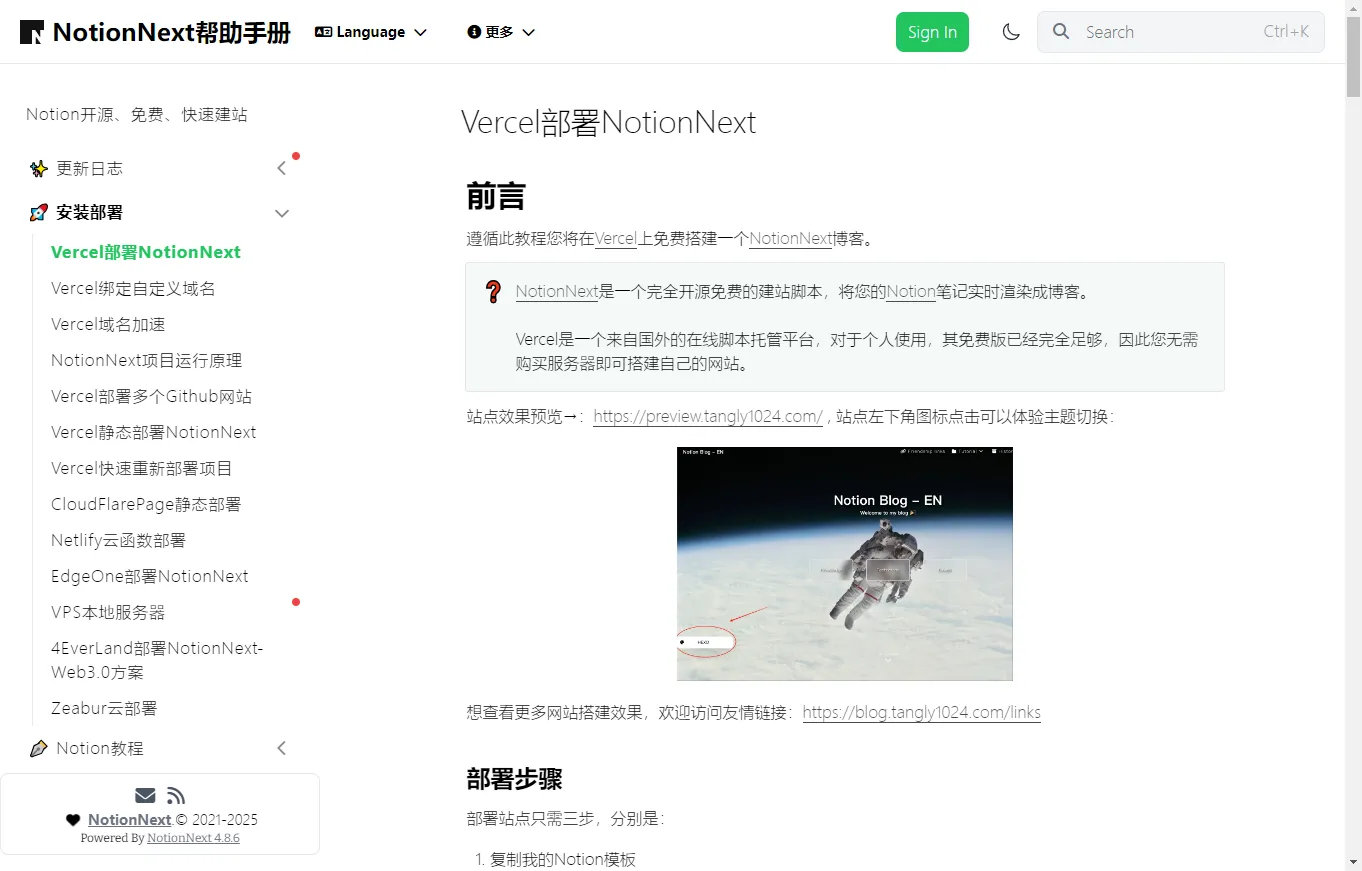Screen dimensions: 1362x871
Task: Open the blog.tangly1024.com/links link
Action: point(922,713)
